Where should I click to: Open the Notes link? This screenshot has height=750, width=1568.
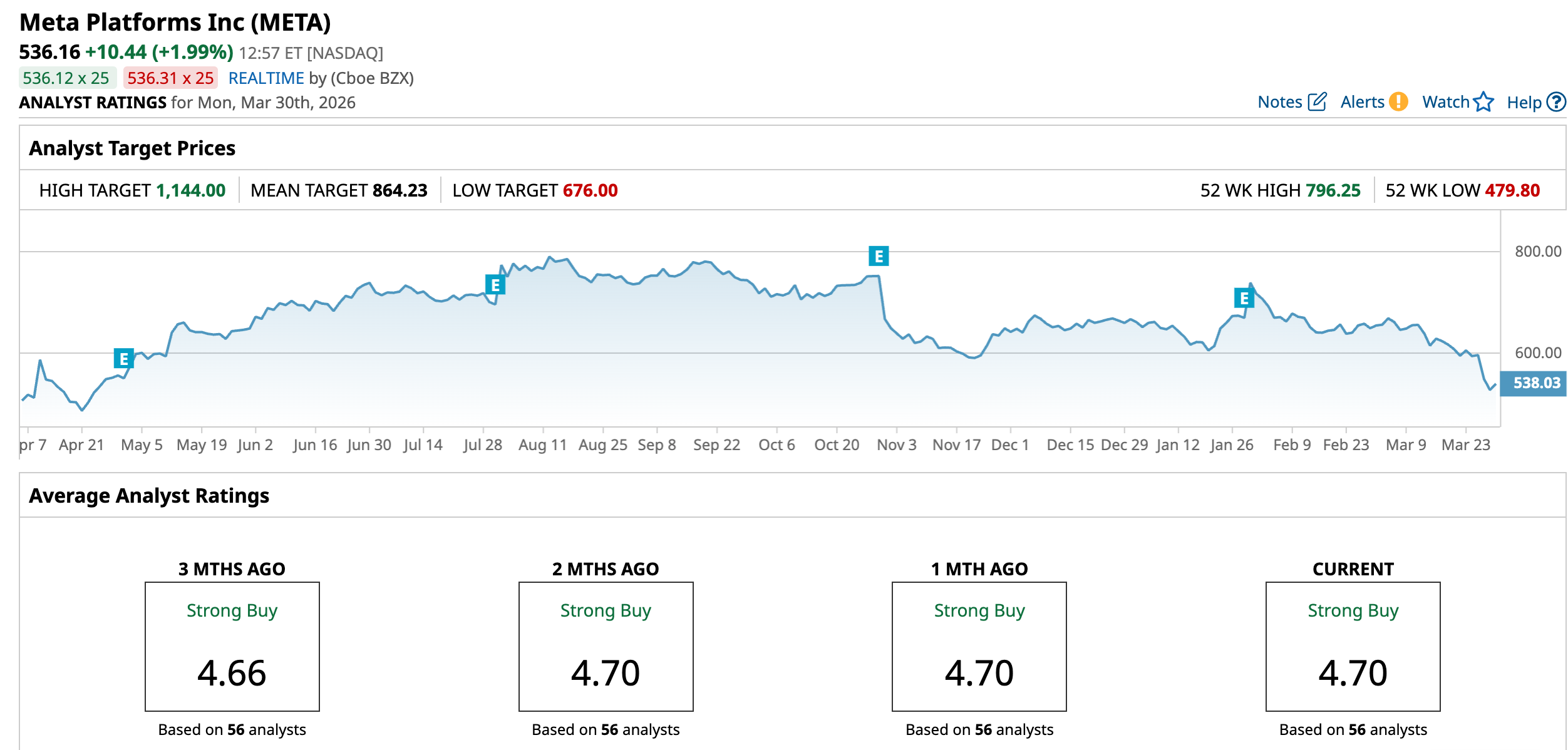pos(1279,102)
